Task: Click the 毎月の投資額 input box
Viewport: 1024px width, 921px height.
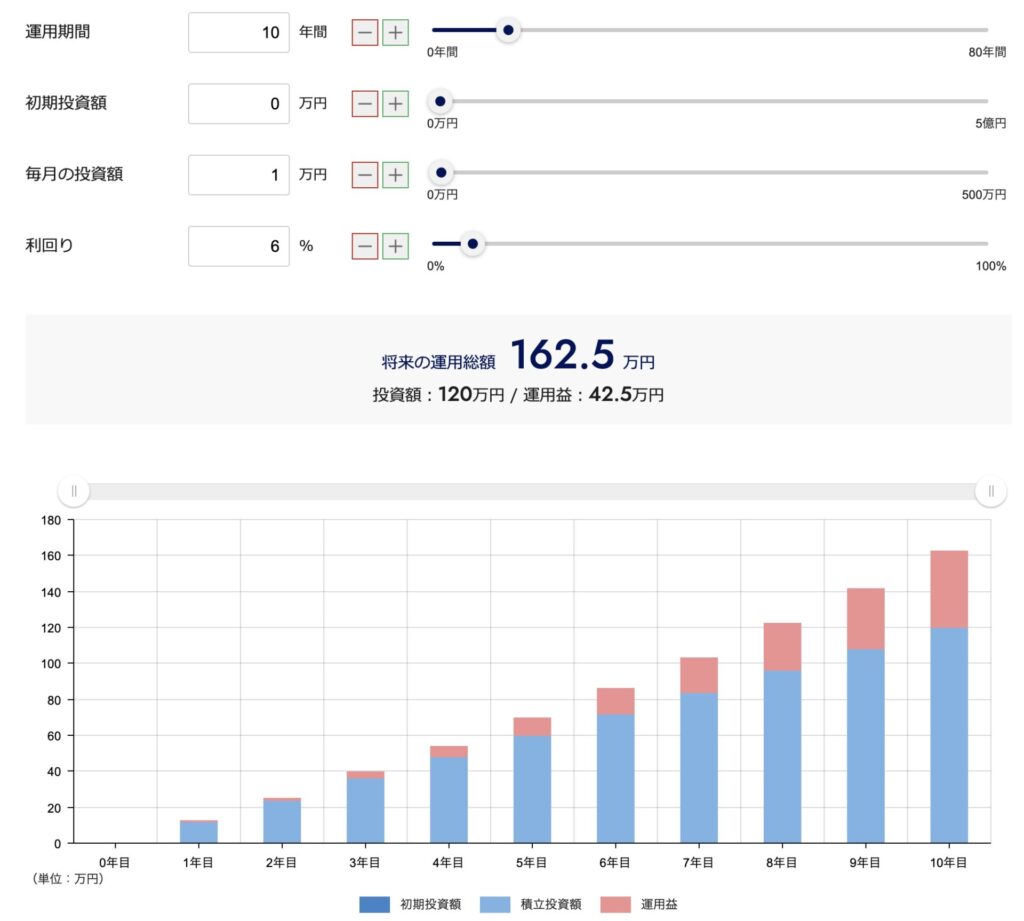Action: pyautogui.click(x=239, y=174)
